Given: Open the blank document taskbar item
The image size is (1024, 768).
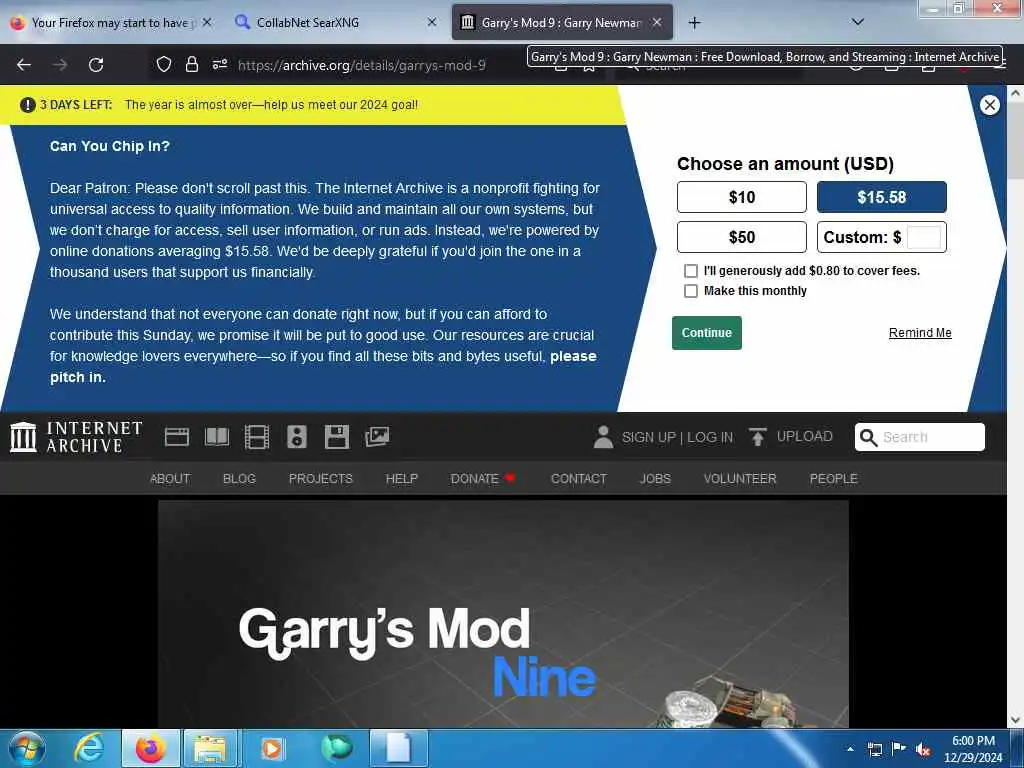Looking at the screenshot, I should (x=398, y=748).
